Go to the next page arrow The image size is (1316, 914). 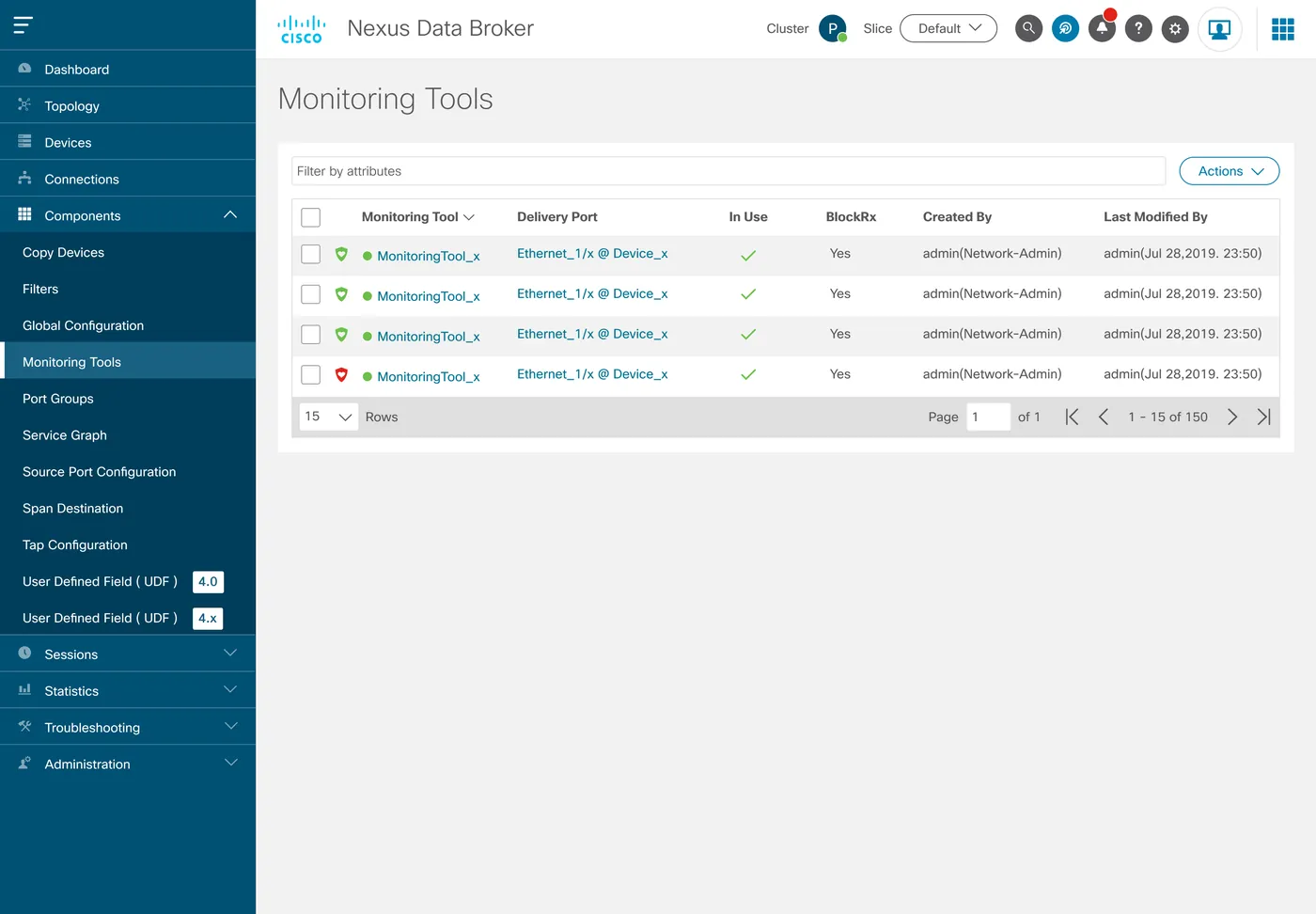[x=1232, y=417]
